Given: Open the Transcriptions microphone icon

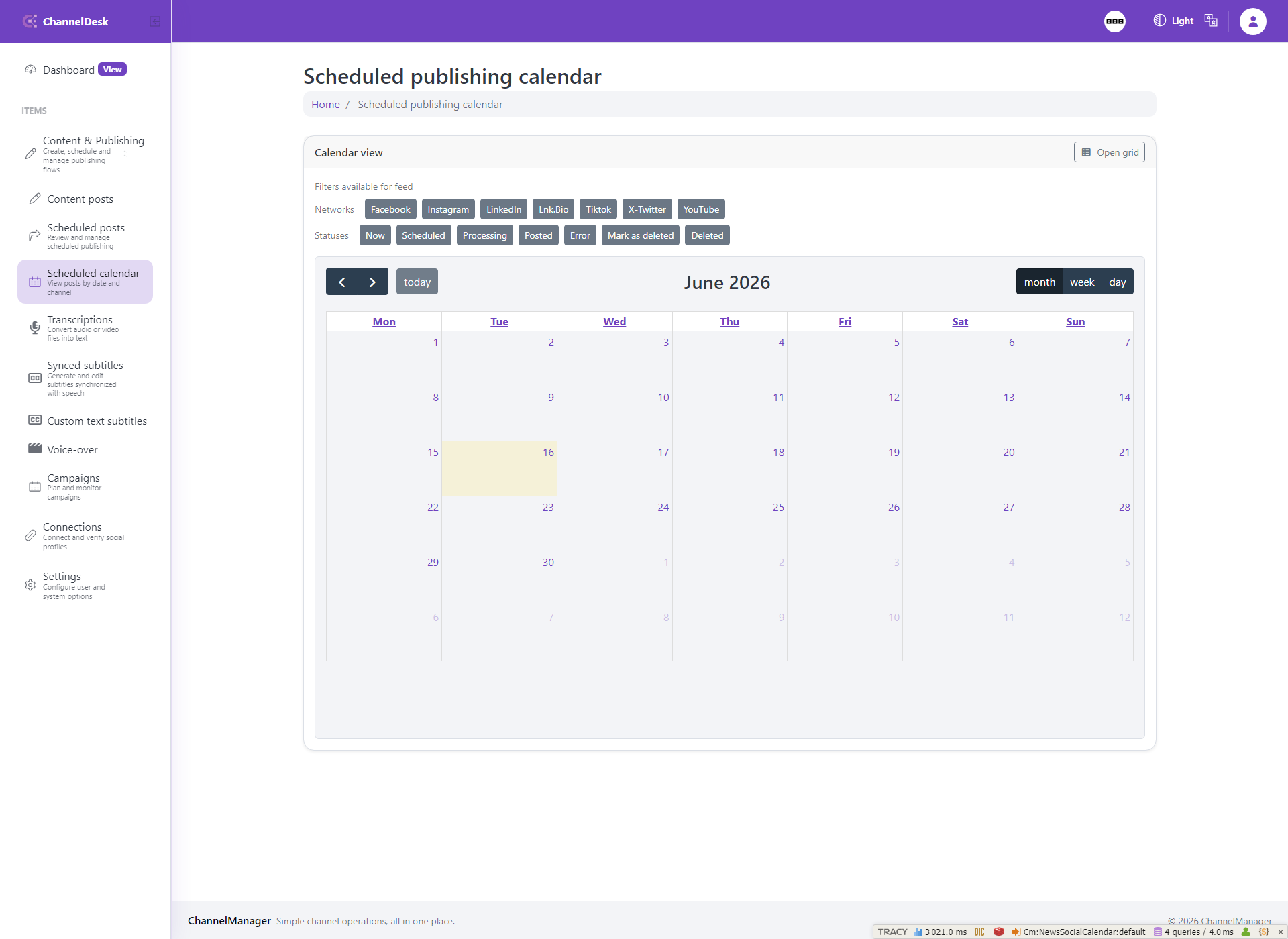Looking at the screenshot, I should pyautogui.click(x=35, y=327).
